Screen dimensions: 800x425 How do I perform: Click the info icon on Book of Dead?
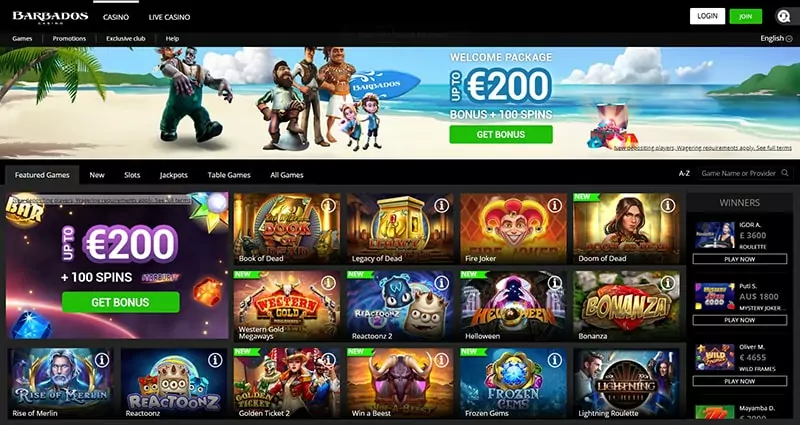[x=328, y=205]
